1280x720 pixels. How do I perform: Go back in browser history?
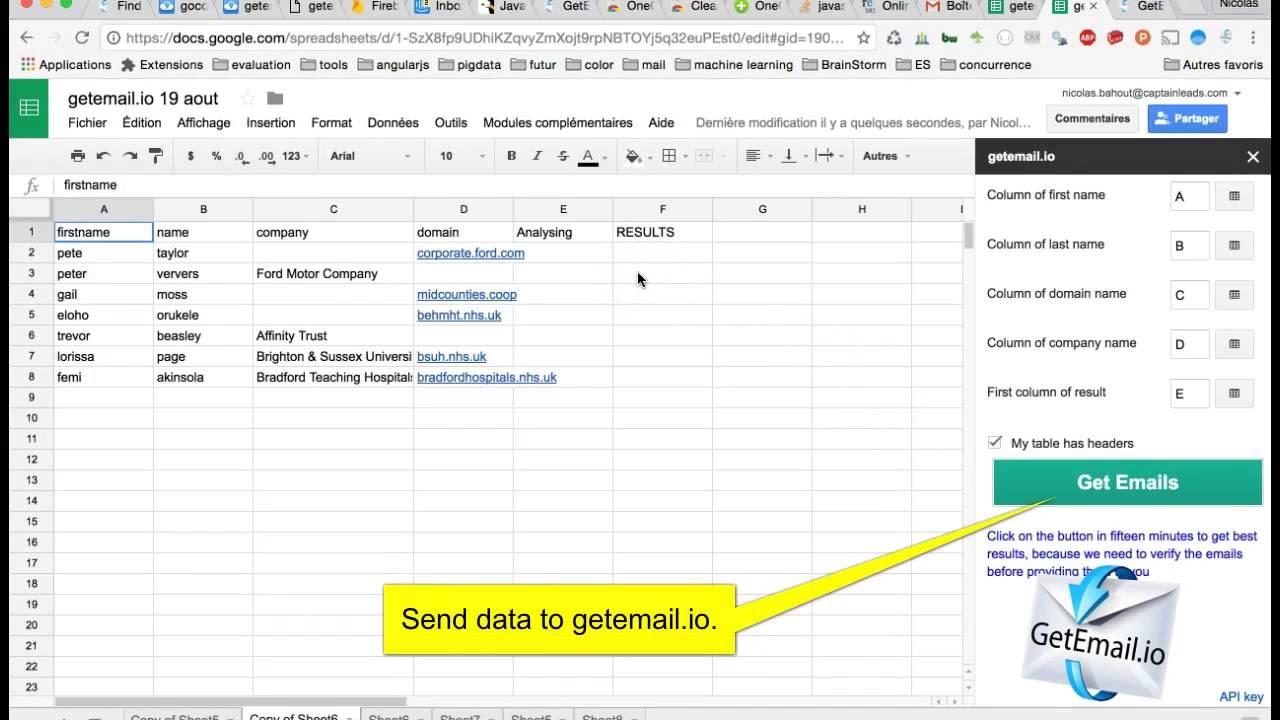point(27,38)
